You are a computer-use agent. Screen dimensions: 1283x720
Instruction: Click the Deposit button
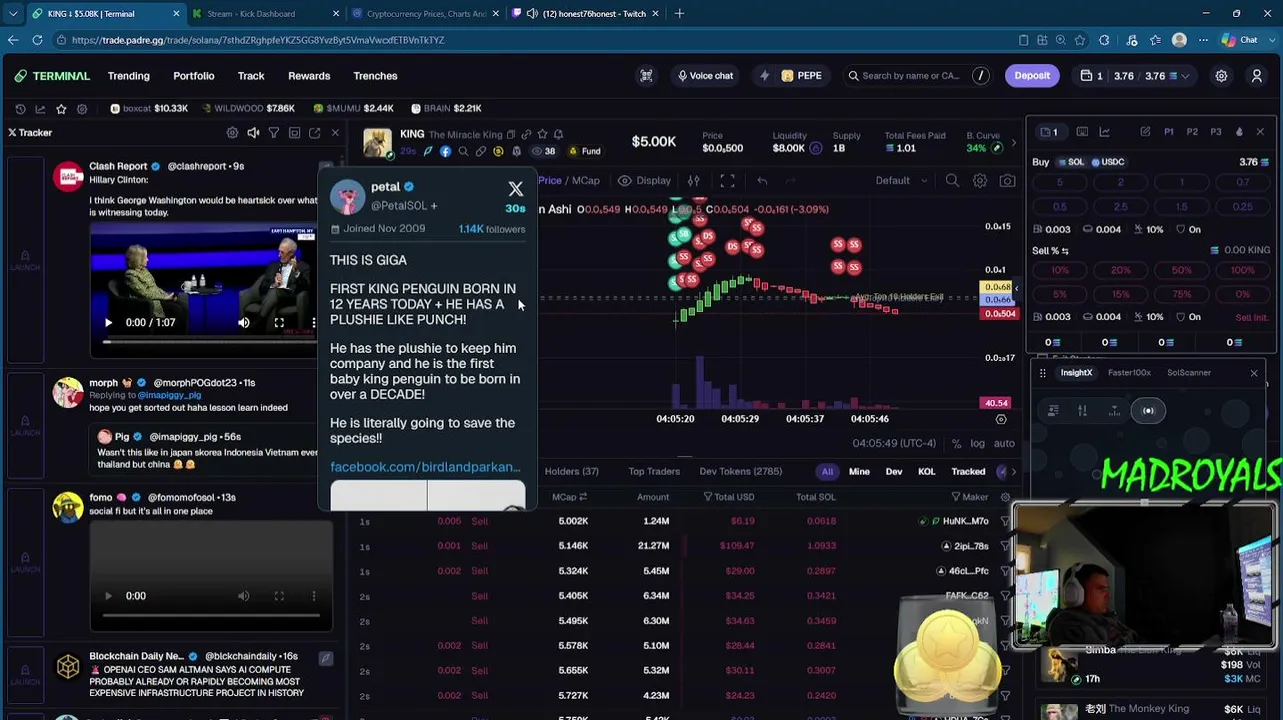[x=1032, y=76]
